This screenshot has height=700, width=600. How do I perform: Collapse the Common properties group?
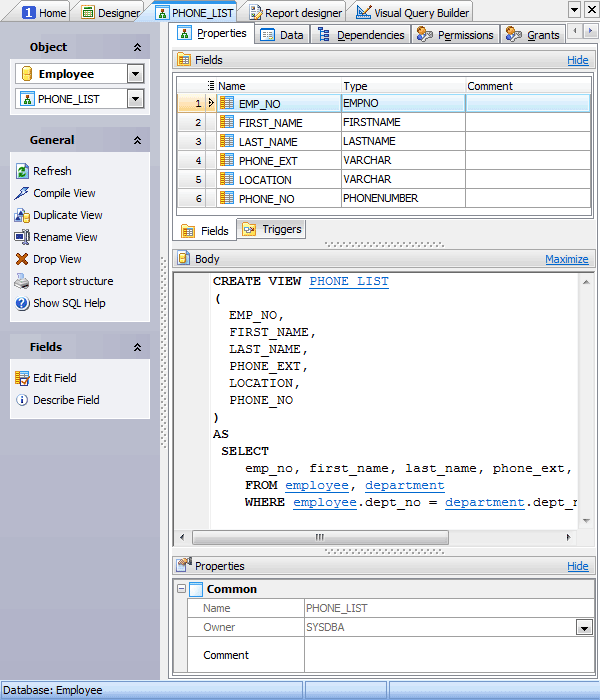181,589
